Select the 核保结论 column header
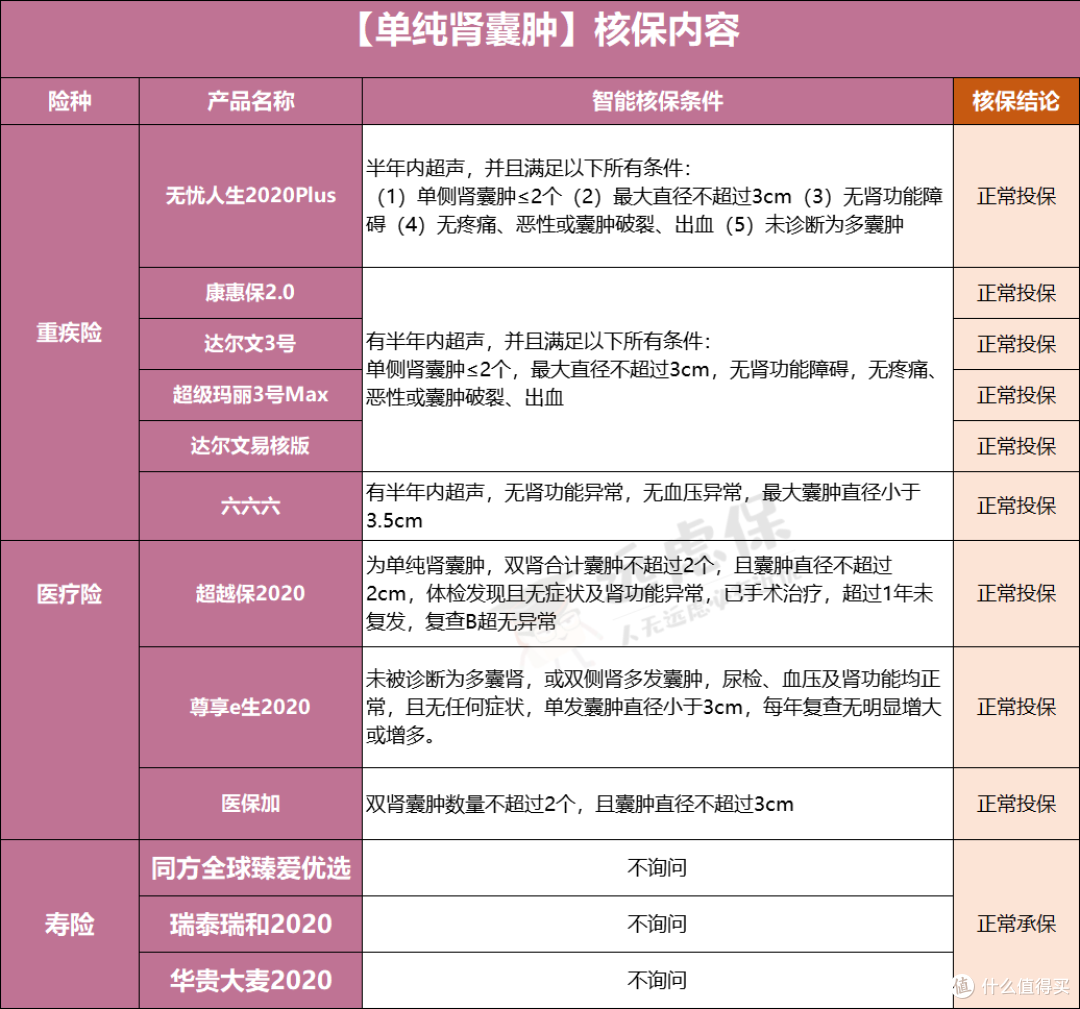The height and width of the screenshot is (1009, 1080). [x=1016, y=101]
